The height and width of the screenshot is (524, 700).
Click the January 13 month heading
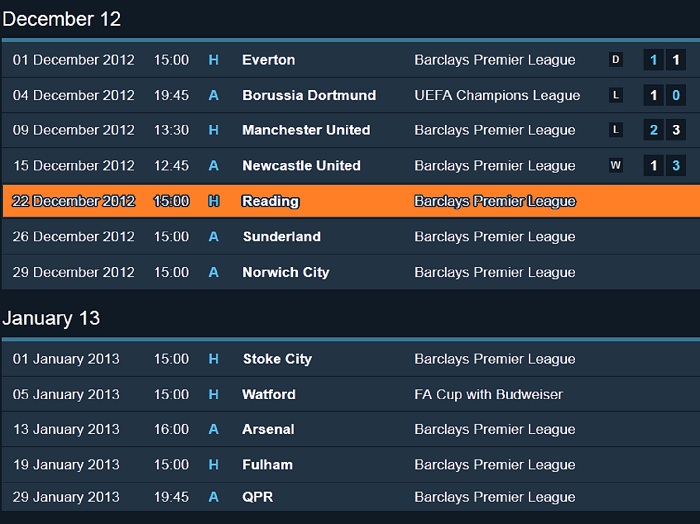(51, 318)
